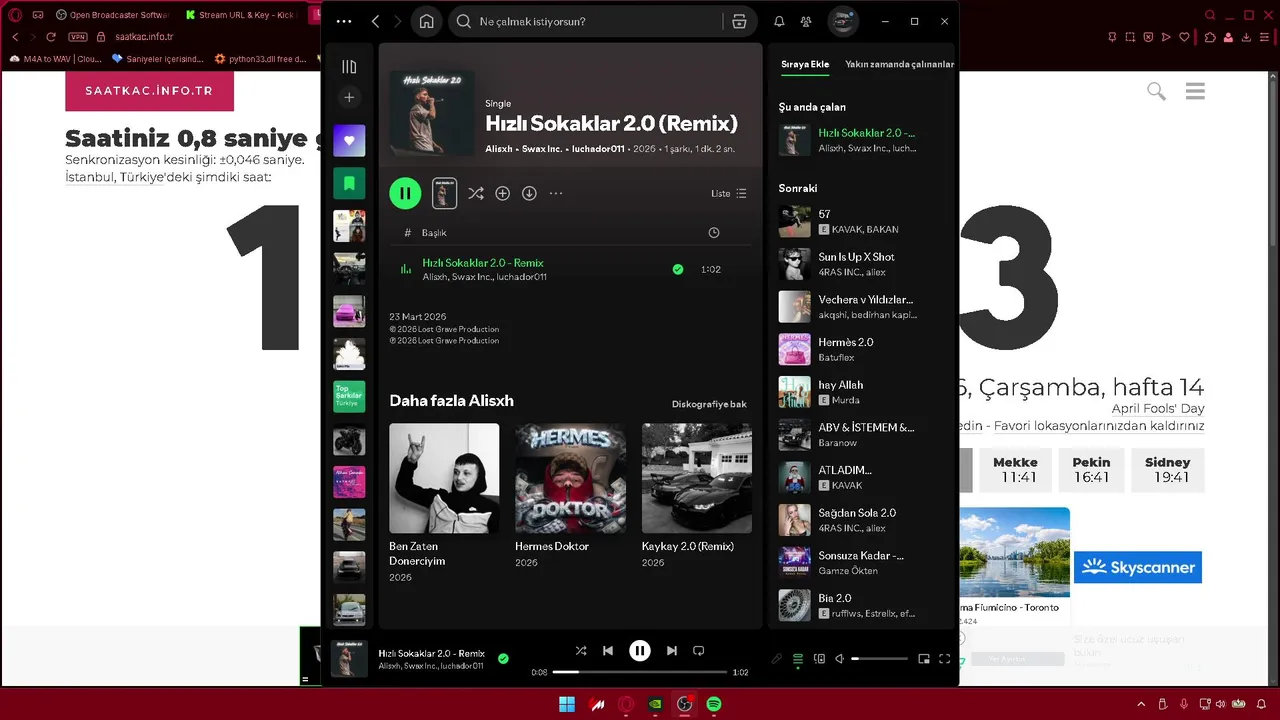Switch to Open Broadcaster Software tab
The width and height of the screenshot is (1280, 720).
[112, 15]
